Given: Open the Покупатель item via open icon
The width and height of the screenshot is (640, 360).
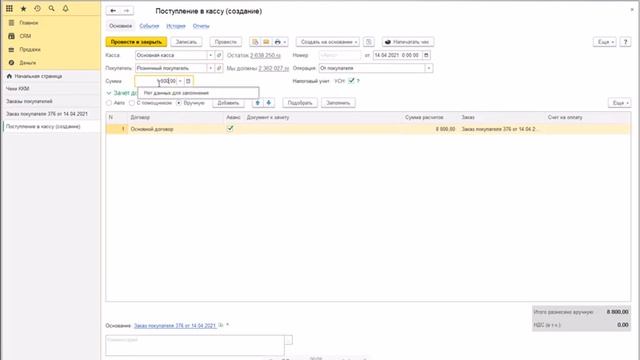Looking at the screenshot, I should click(219, 68).
